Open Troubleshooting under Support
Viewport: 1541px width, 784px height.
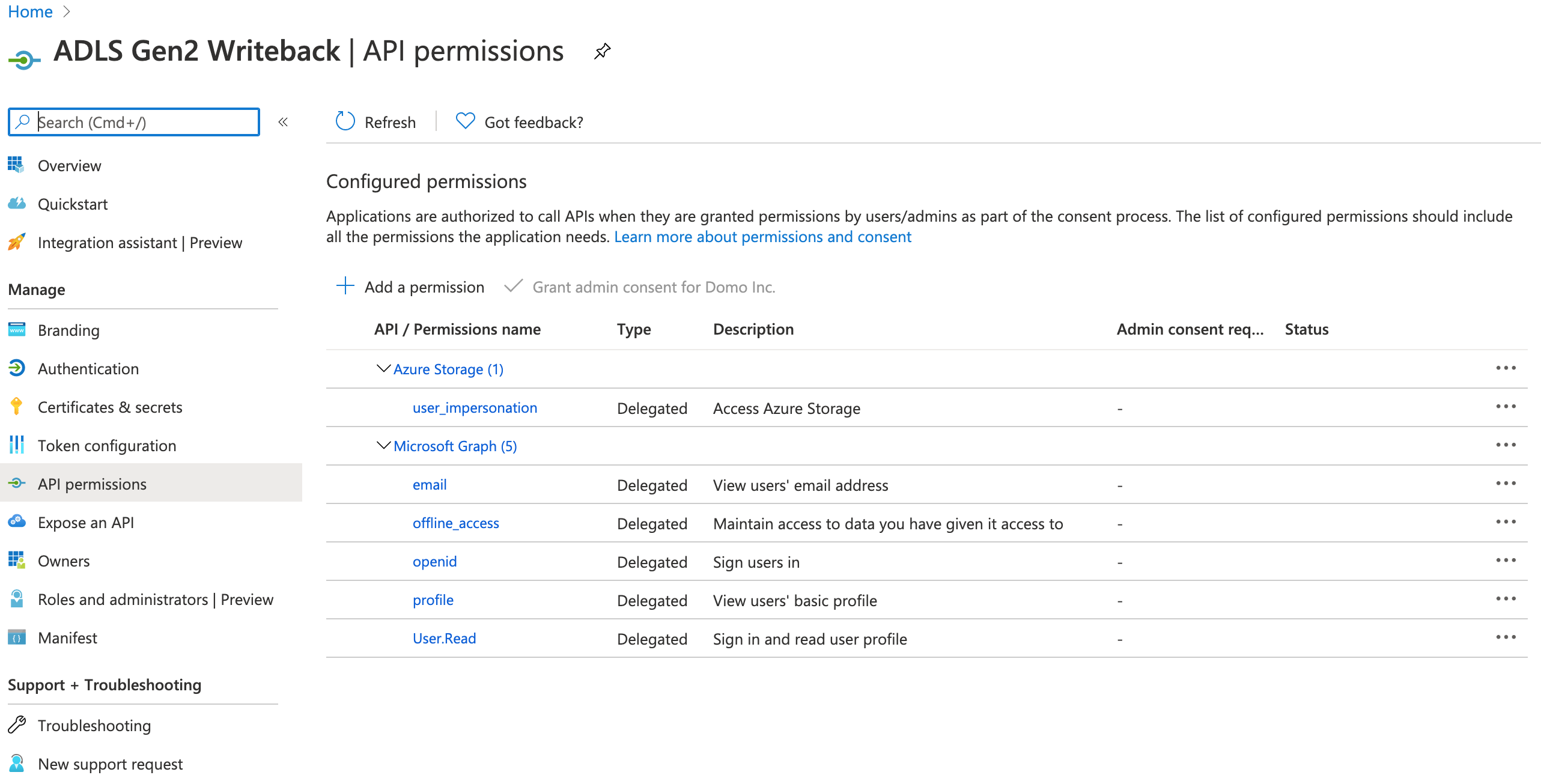click(94, 725)
